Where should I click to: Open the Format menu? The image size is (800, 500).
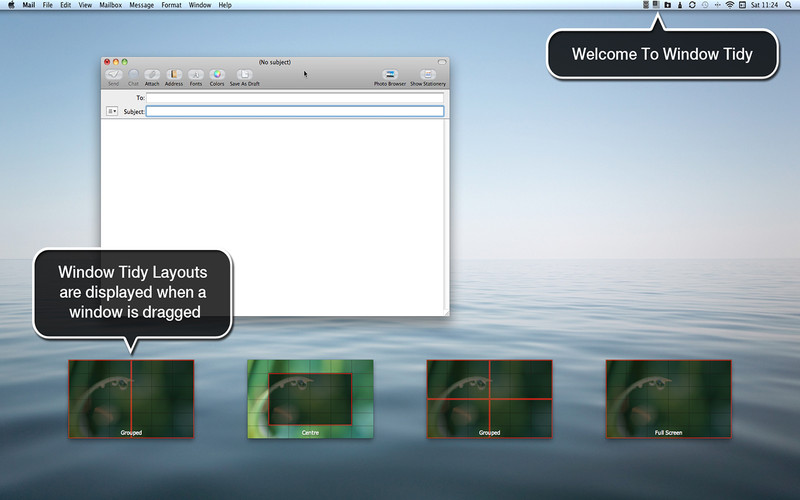171,5
